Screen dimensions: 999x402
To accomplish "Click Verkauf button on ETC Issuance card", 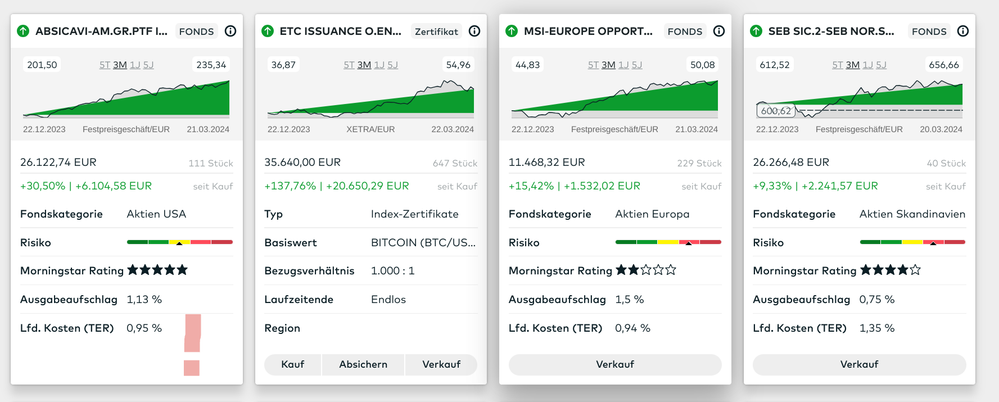I will click(x=441, y=365).
